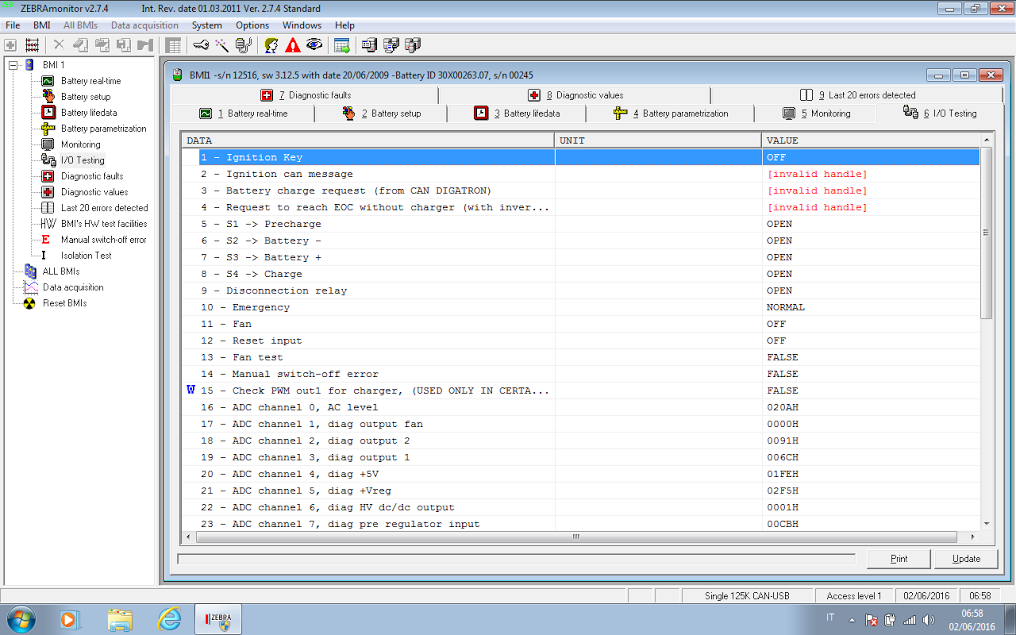
Task: Open the Options menu
Action: click(252, 25)
